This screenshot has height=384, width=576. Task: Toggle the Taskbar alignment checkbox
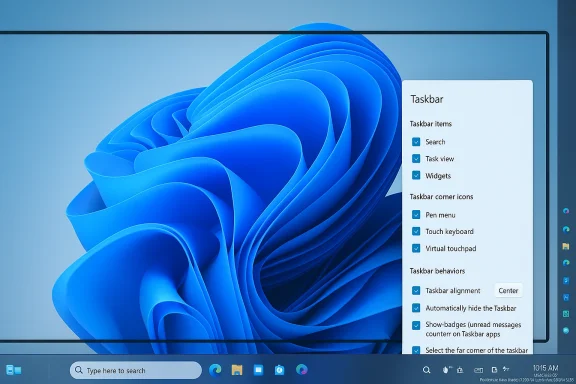416,291
